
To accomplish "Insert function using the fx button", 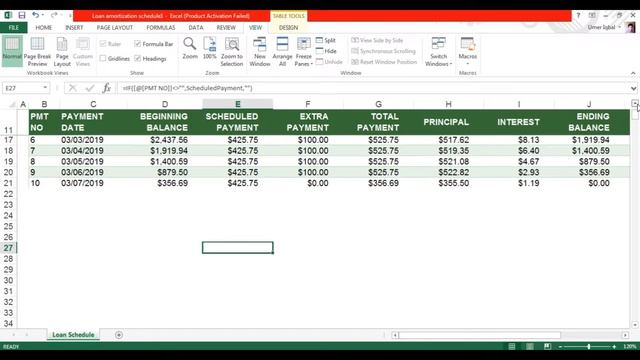I will tap(107, 88).
